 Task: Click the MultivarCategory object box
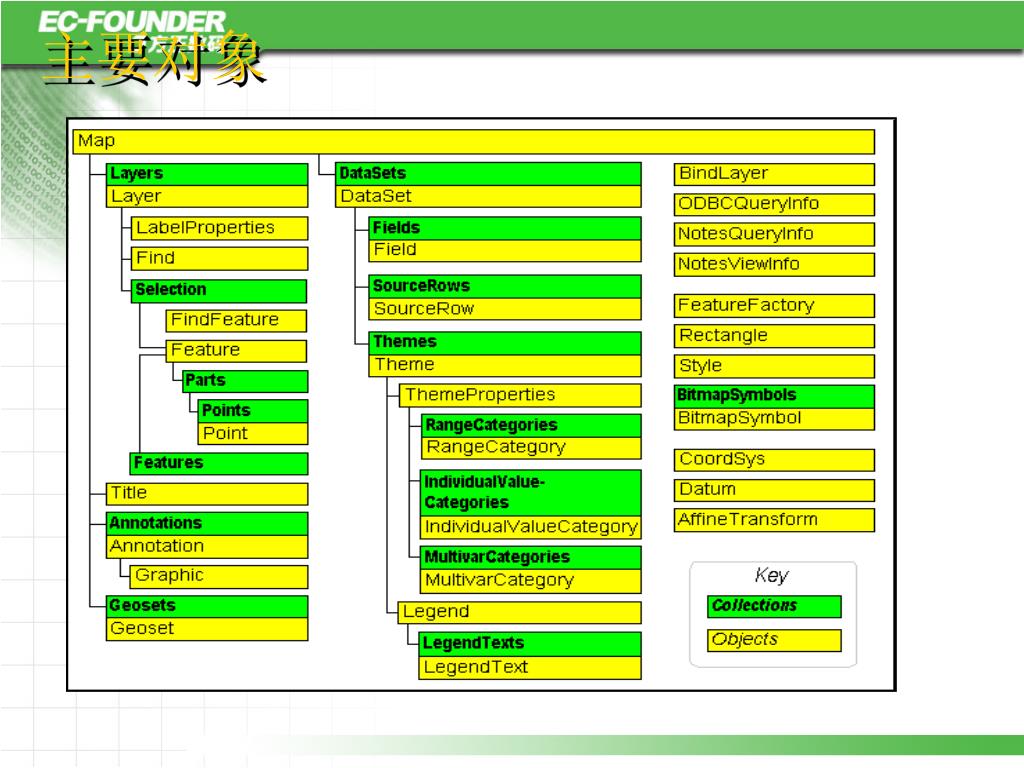click(530, 581)
